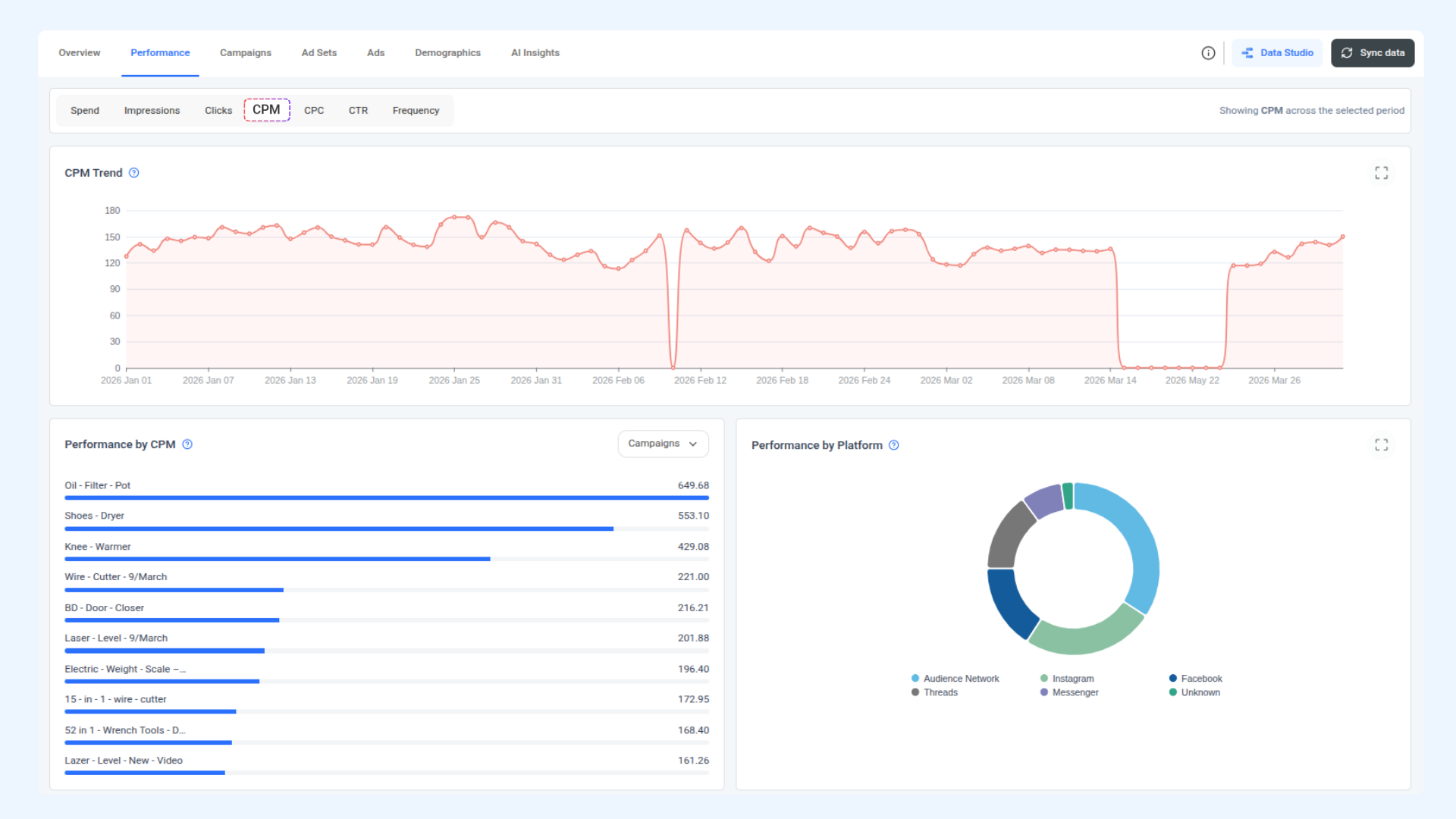This screenshot has width=1456, height=819.
Task: Expand the CPM Trend chart fullscreen
Action: [1381, 173]
